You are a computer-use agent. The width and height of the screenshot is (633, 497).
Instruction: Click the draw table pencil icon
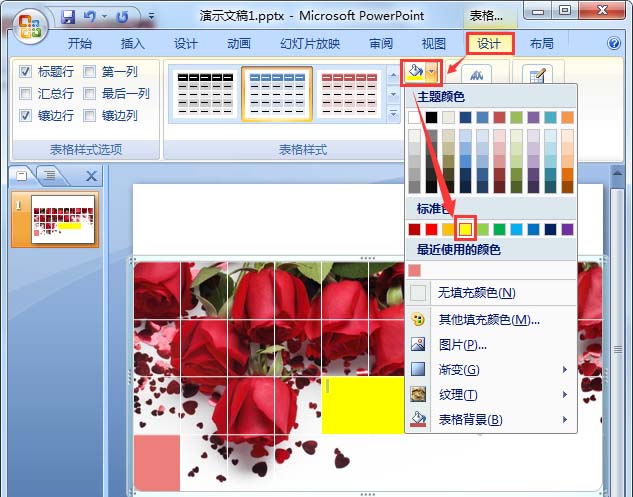tap(537, 74)
